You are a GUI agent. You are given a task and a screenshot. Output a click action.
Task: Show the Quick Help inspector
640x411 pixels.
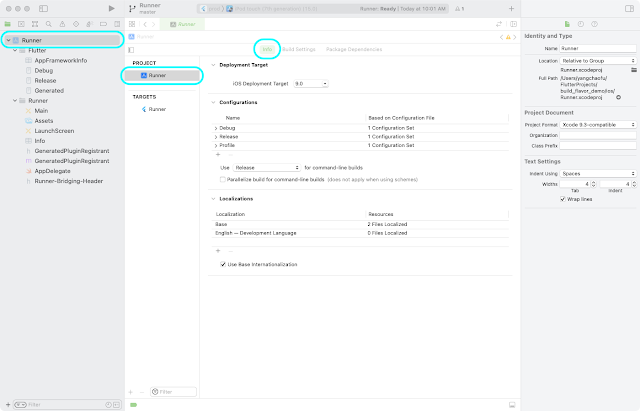click(x=594, y=24)
